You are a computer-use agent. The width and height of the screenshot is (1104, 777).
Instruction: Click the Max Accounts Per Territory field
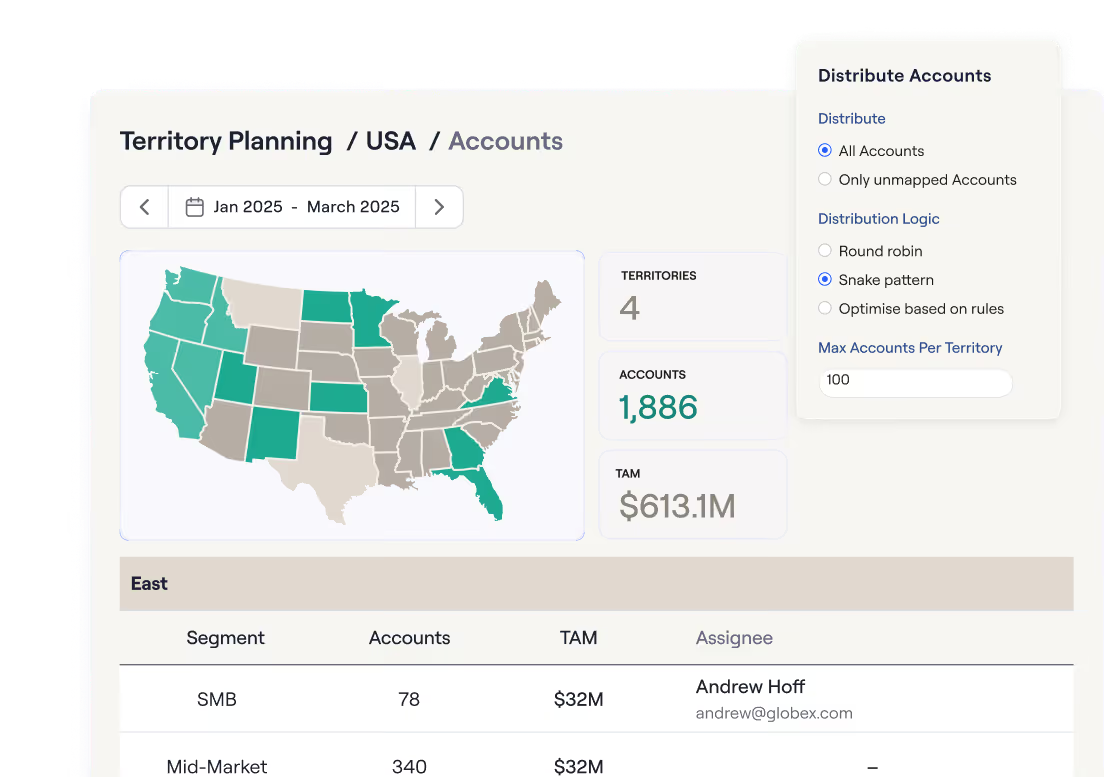(x=915, y=381)
